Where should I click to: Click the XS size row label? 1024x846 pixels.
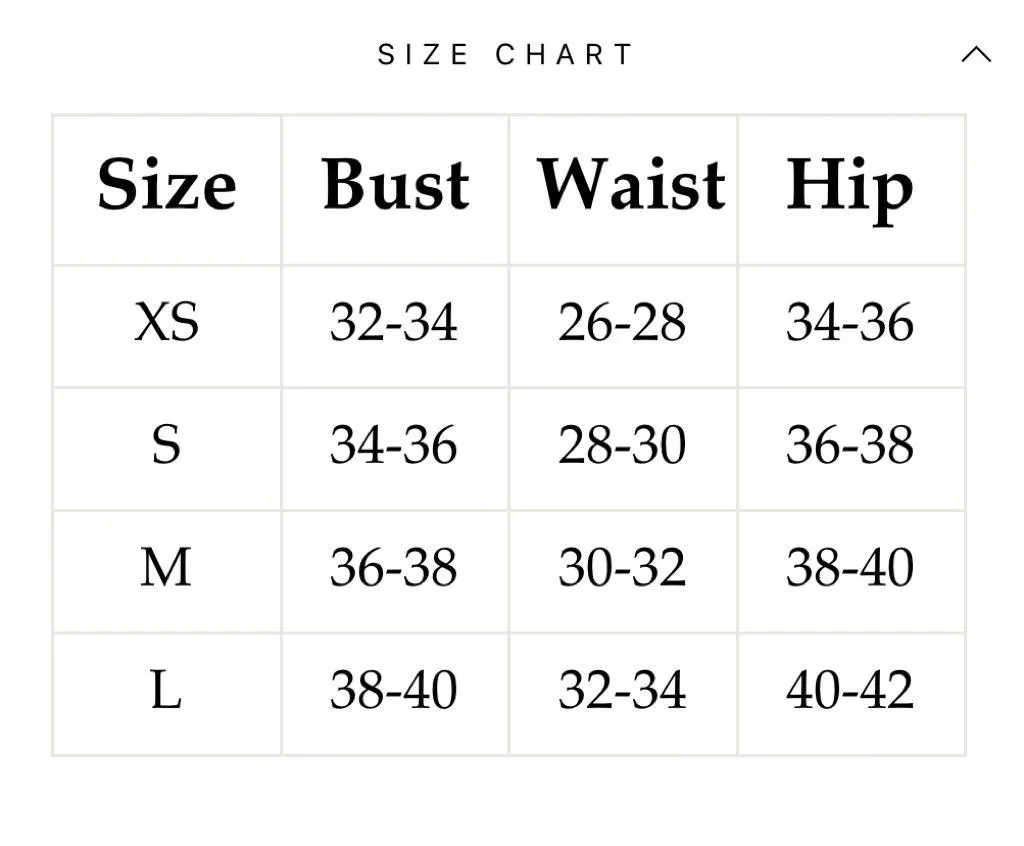pos(167,322)
